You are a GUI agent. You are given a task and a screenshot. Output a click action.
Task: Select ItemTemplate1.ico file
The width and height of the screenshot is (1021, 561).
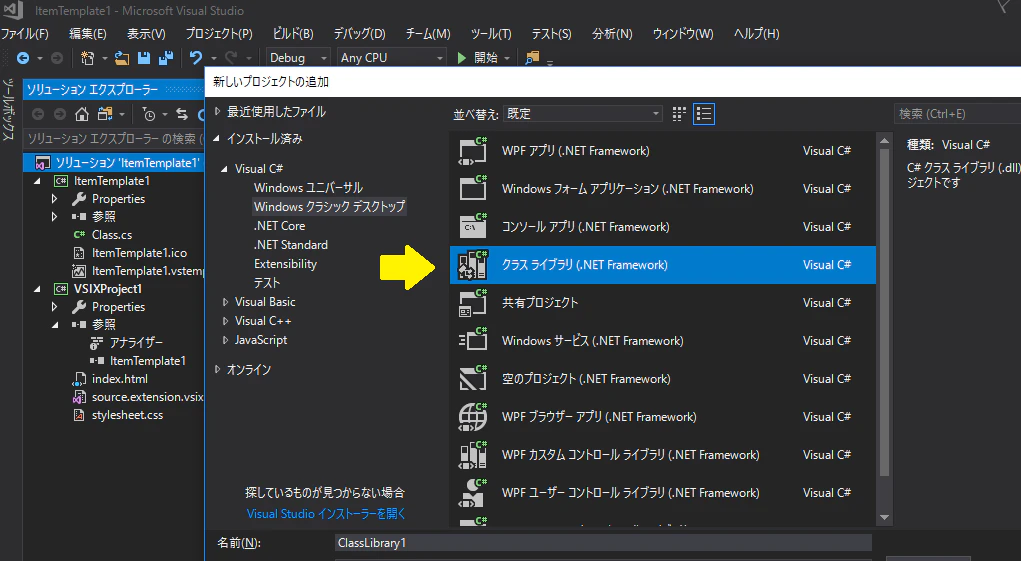tap(139, 253)
